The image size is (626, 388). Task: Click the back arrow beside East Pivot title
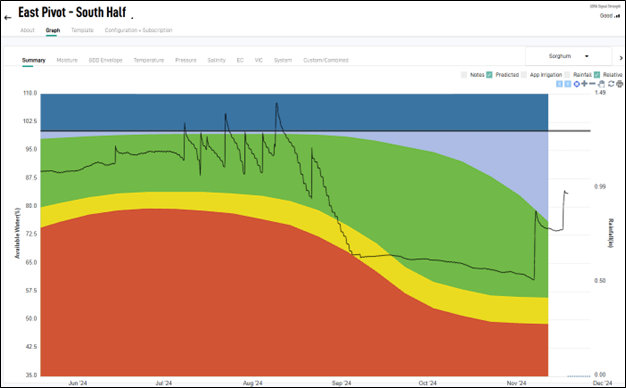point(8,18)
